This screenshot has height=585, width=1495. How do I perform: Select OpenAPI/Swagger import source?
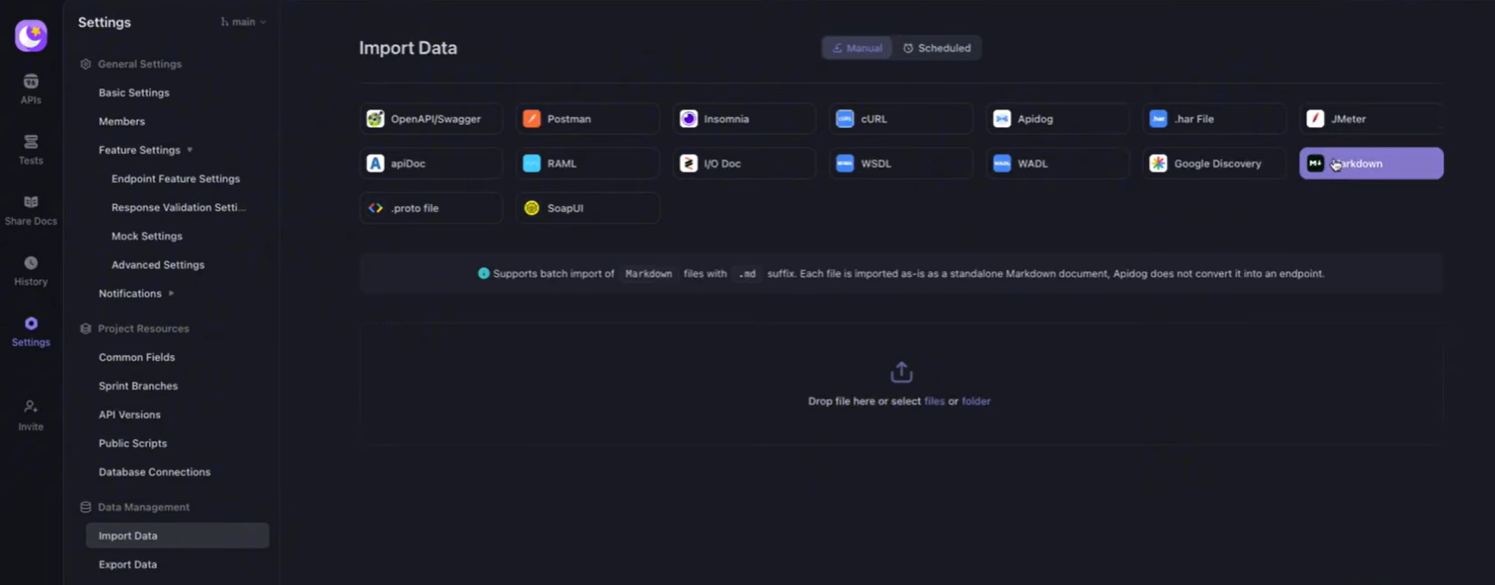coord(431,119)
